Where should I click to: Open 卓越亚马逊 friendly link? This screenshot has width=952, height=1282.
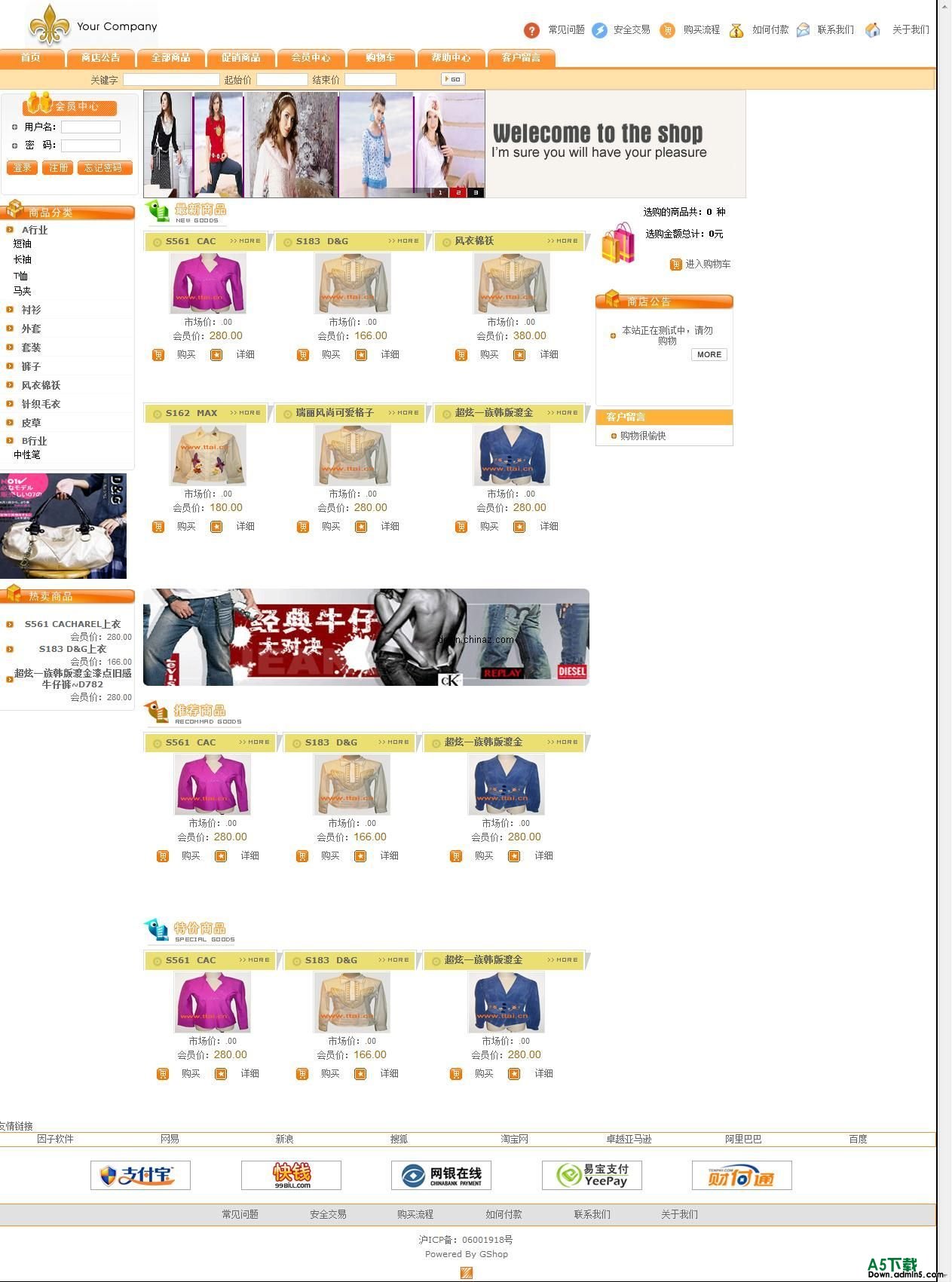click(629, 1140)
